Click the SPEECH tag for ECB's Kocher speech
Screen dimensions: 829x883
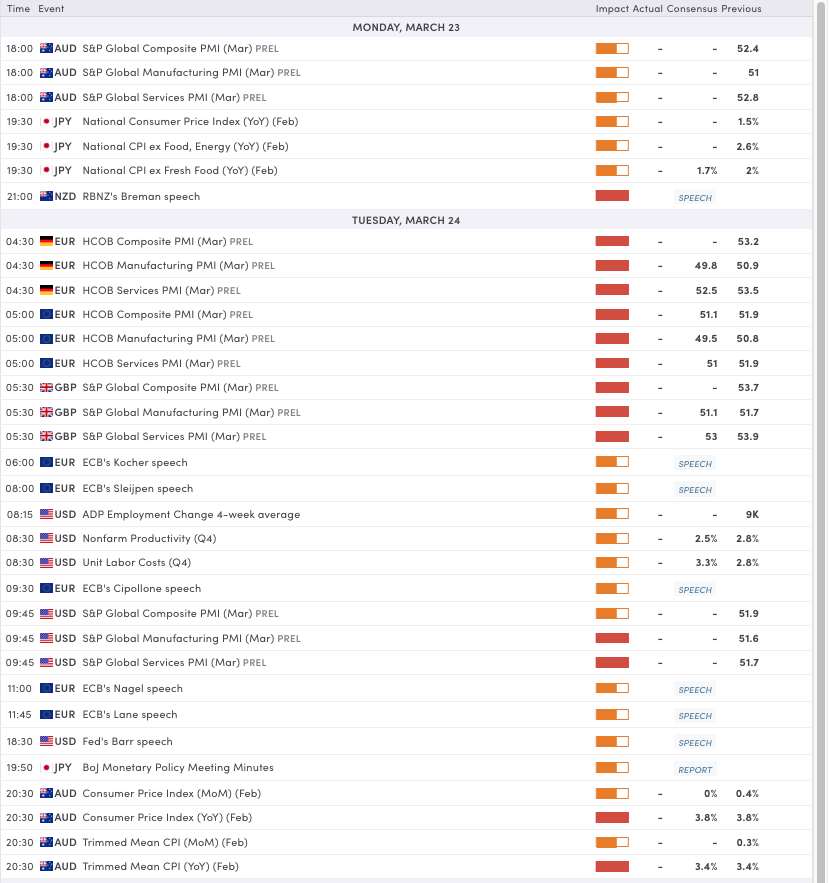point(695,464)
